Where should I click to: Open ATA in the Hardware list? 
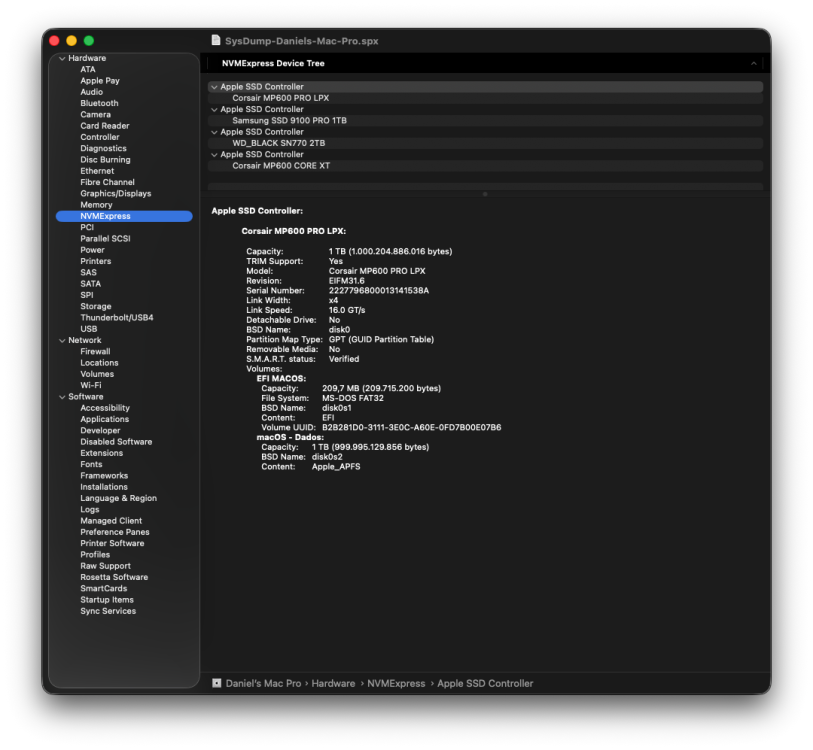(88, 70)
